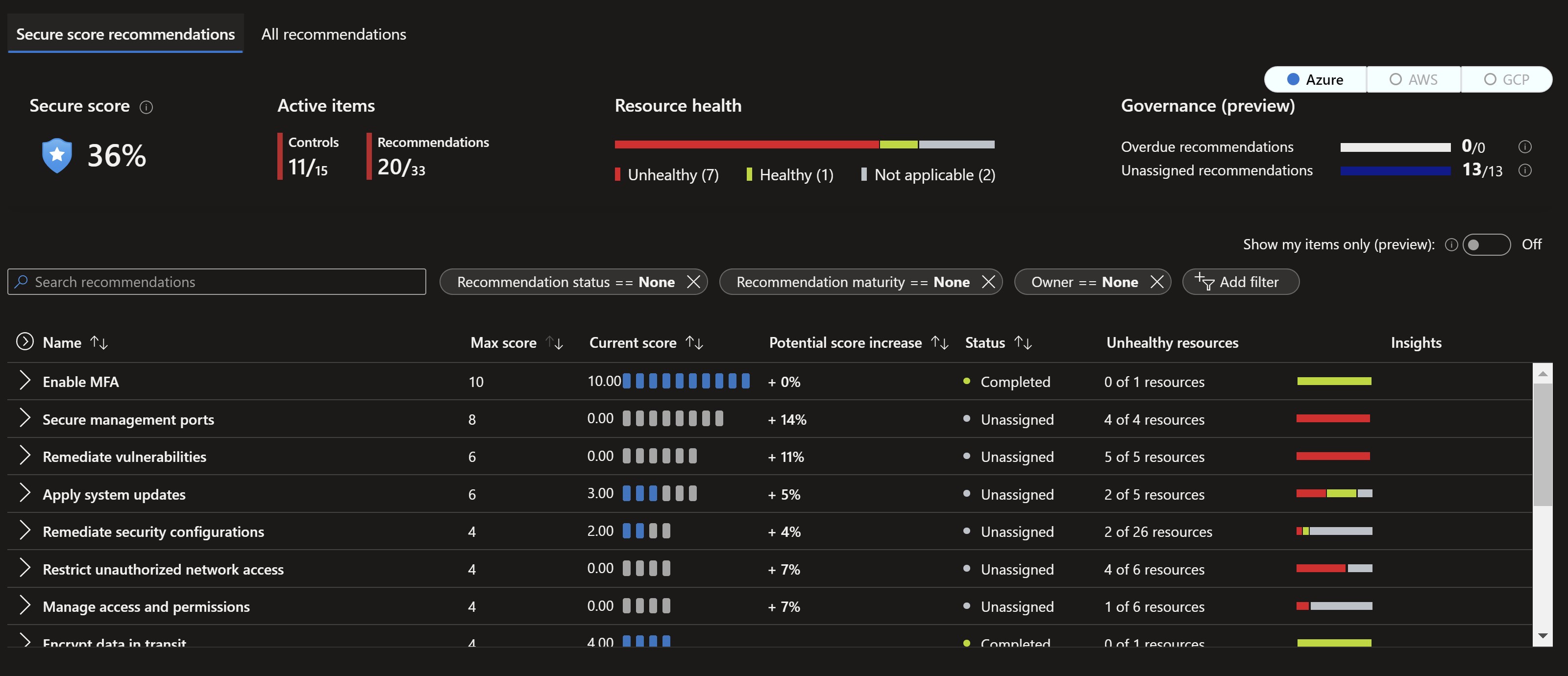Click Remediate vulnerabilities name text

point(124,457)
